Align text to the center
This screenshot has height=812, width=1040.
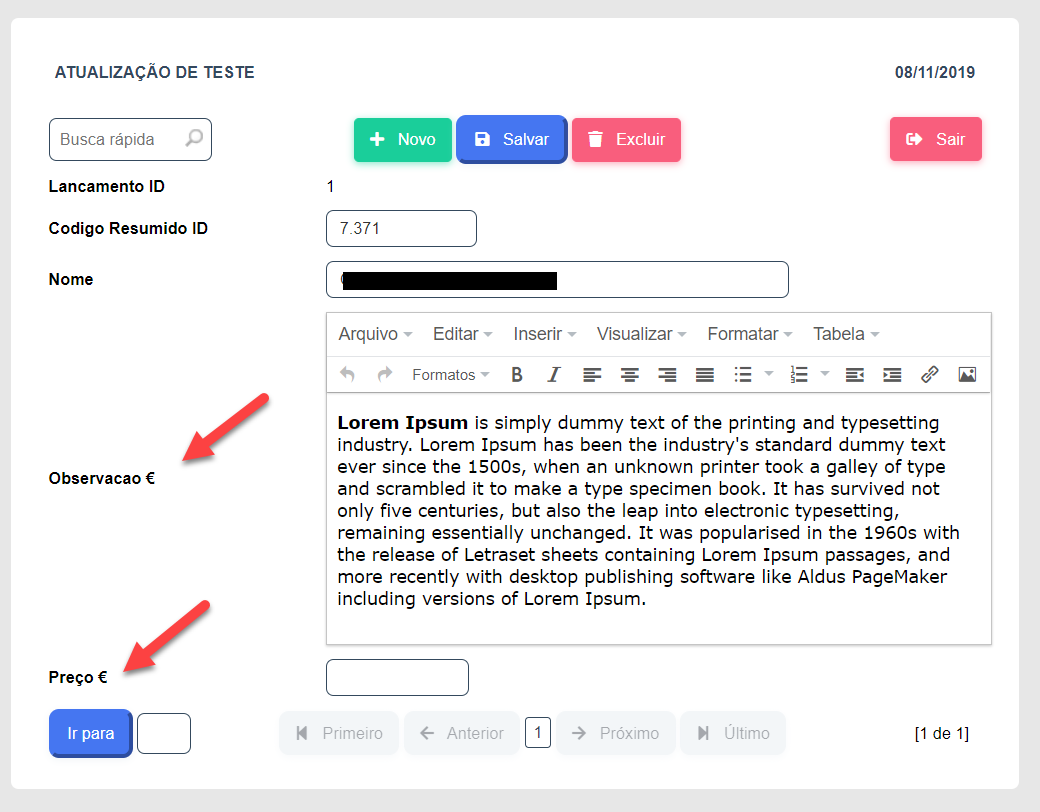(629, 375)
